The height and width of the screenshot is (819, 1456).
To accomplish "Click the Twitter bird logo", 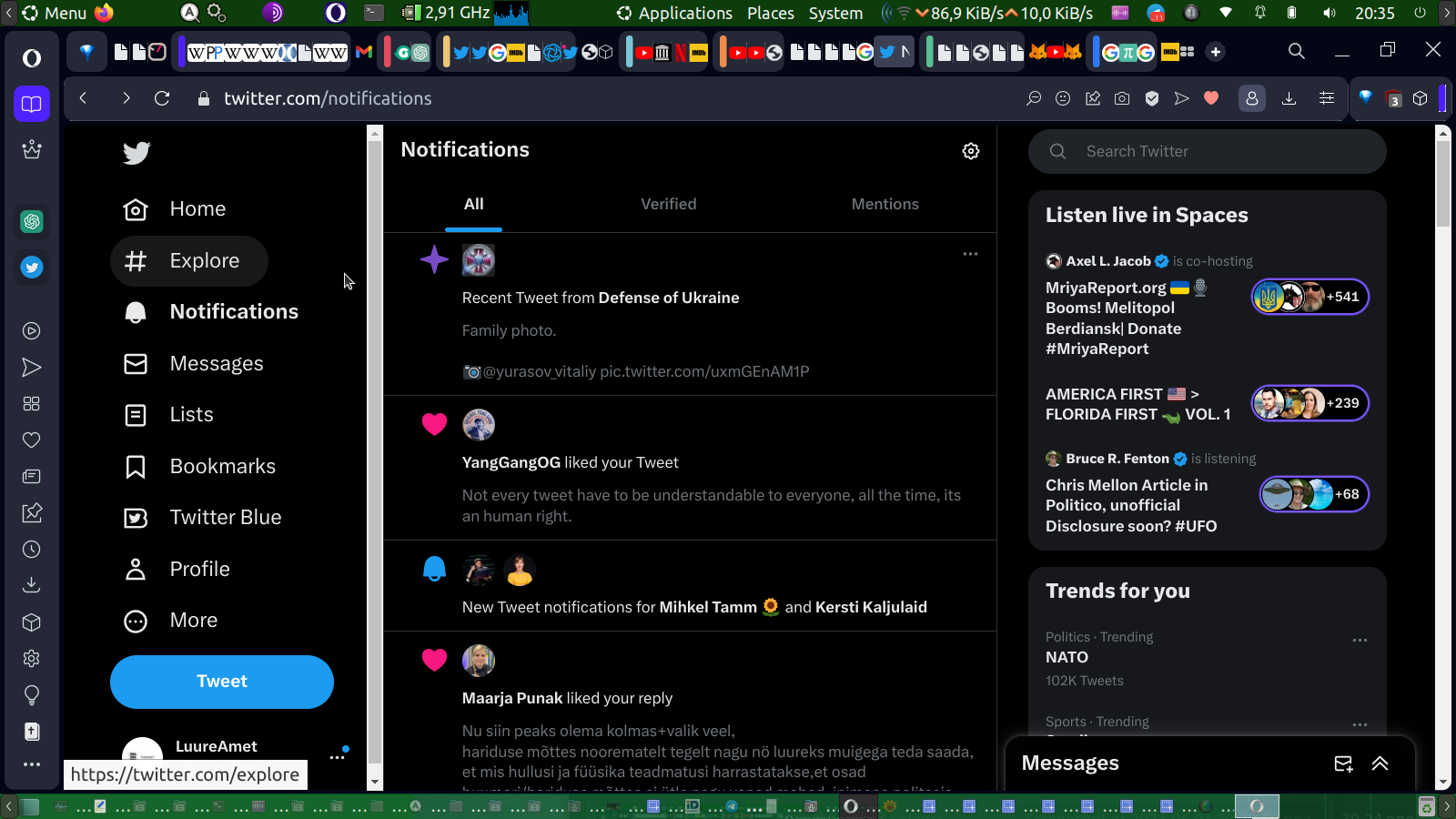I will pos(136,153).
